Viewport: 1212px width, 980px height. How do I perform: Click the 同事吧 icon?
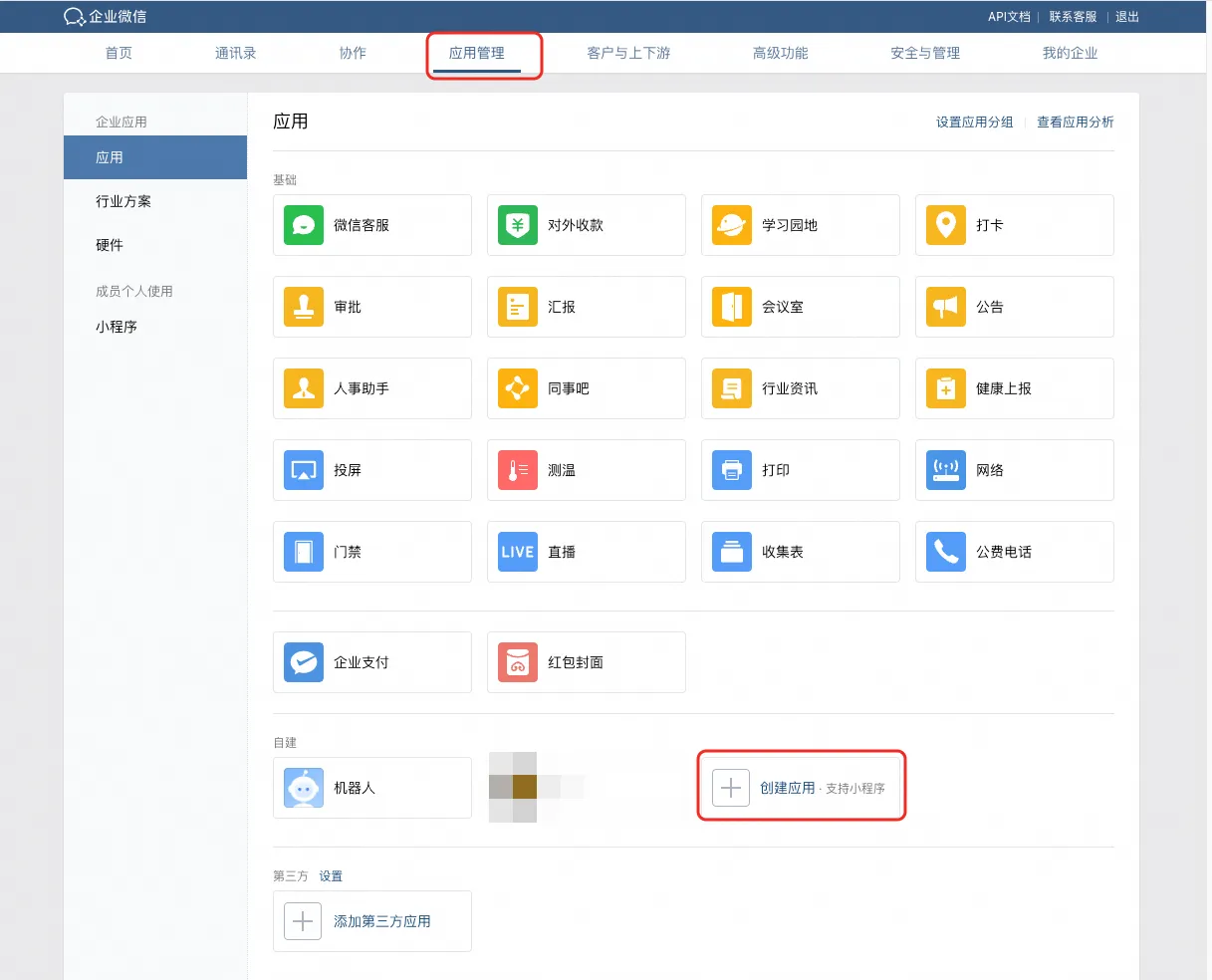coord(518,388)
